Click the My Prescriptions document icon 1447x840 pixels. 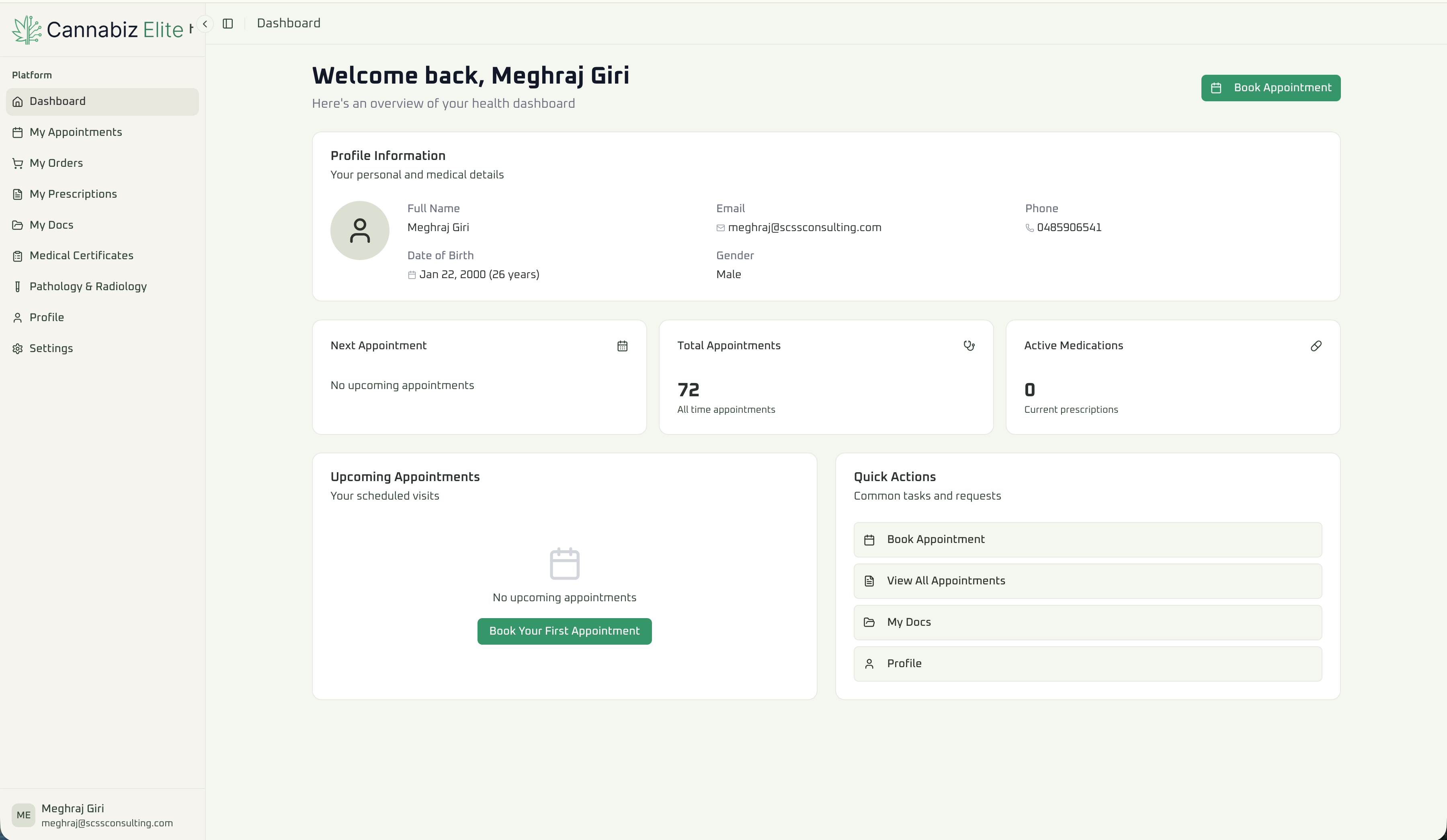click(18, 193)
